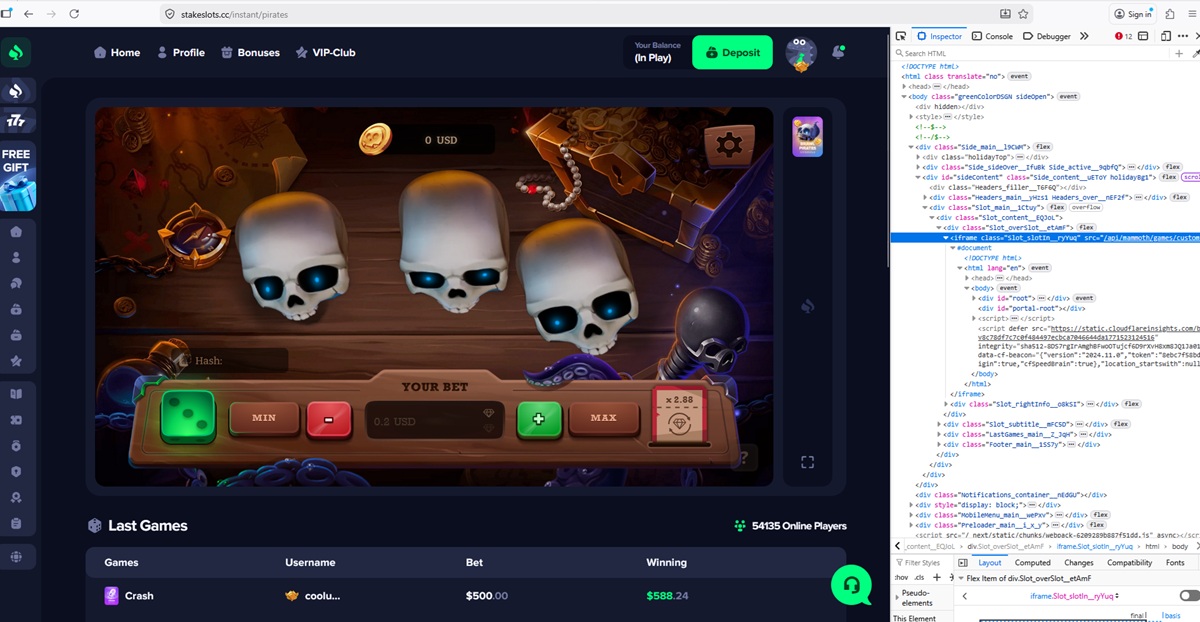
Task: Click the FREE GIFT sidebar banner
Action: (17, 176)
